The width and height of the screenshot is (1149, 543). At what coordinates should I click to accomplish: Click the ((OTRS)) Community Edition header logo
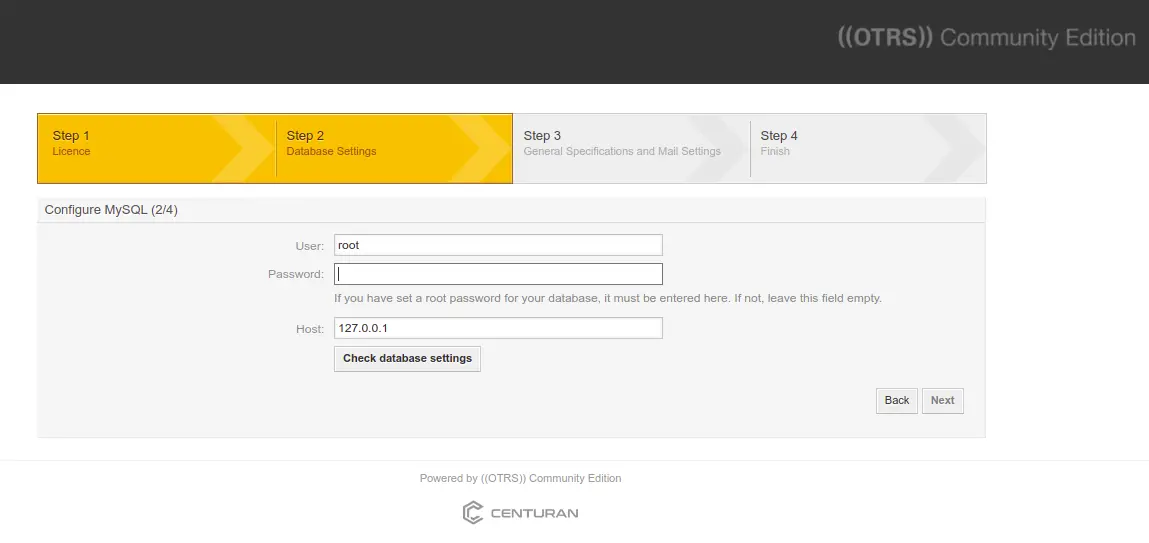[986, 37]
